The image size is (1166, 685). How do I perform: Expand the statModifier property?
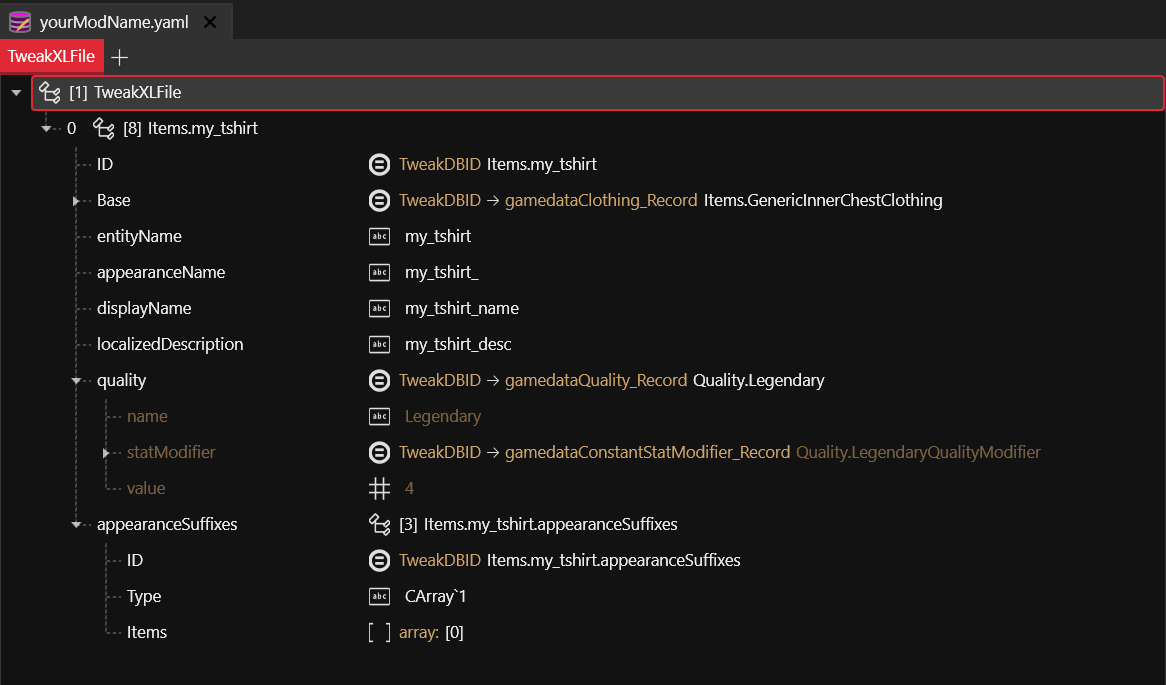click(106, 453)
